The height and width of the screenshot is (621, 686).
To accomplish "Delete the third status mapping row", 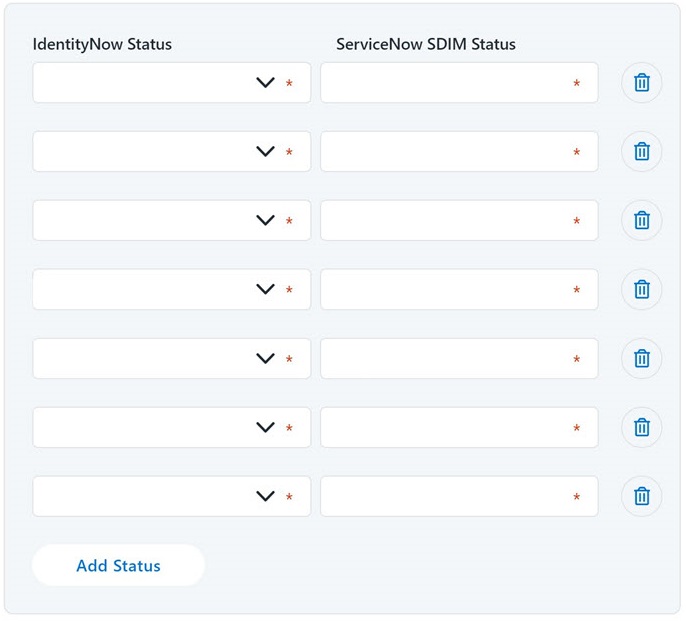I will click(x=641, y=220).
